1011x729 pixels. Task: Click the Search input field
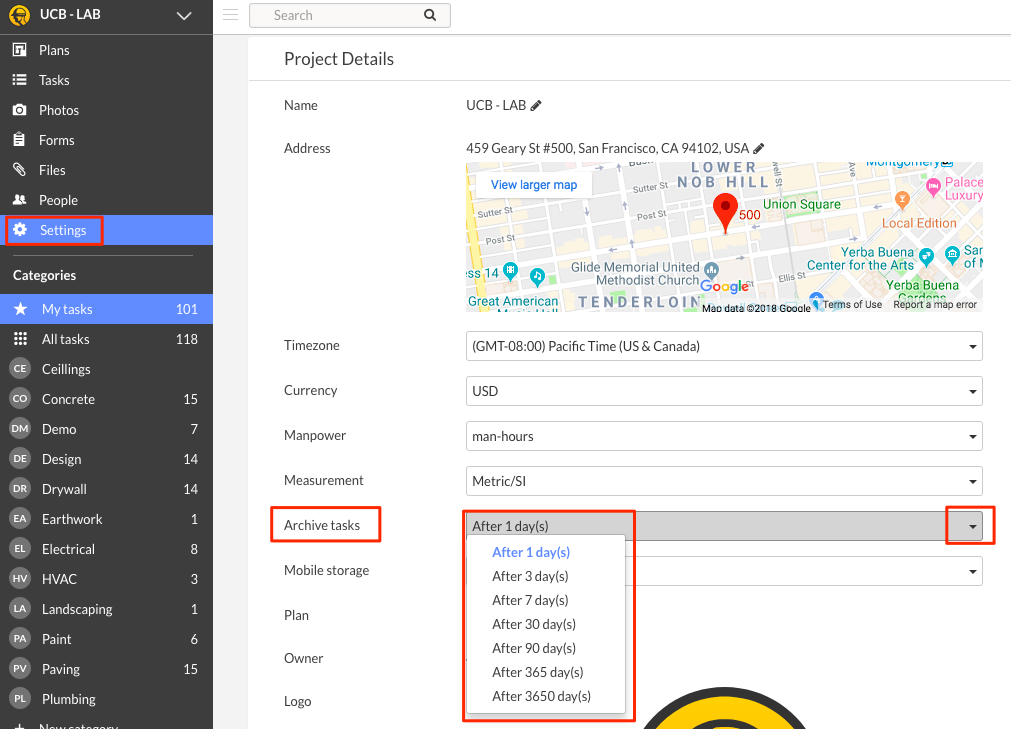pos(349,15)
